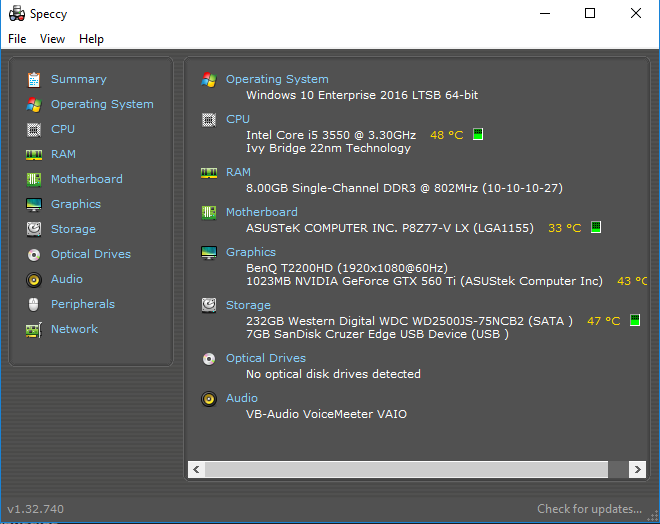660x524 pixels.
Task: Open the View menu
Action: [x=52, y=39]
